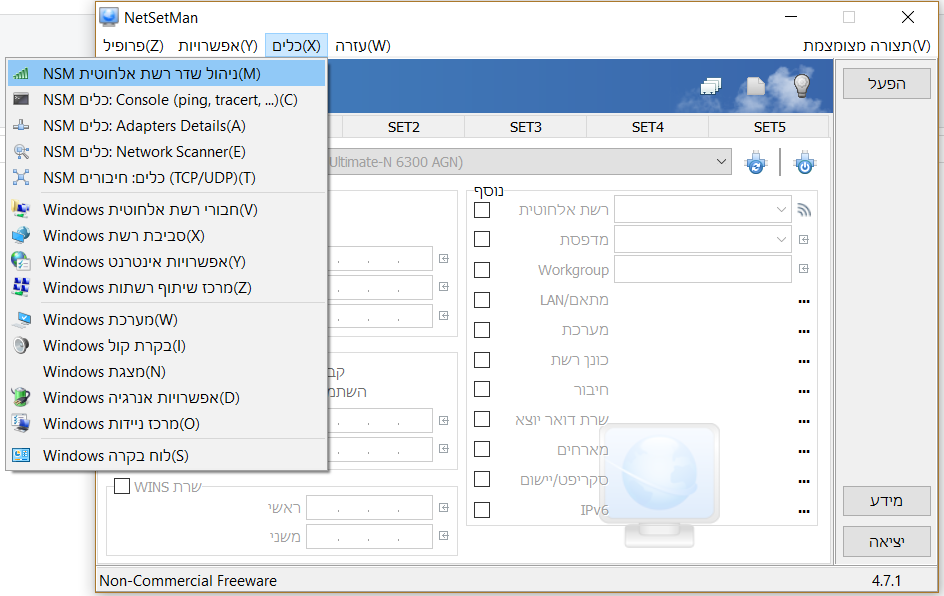Open NSM Network Scanner tool

coord(167,152)
